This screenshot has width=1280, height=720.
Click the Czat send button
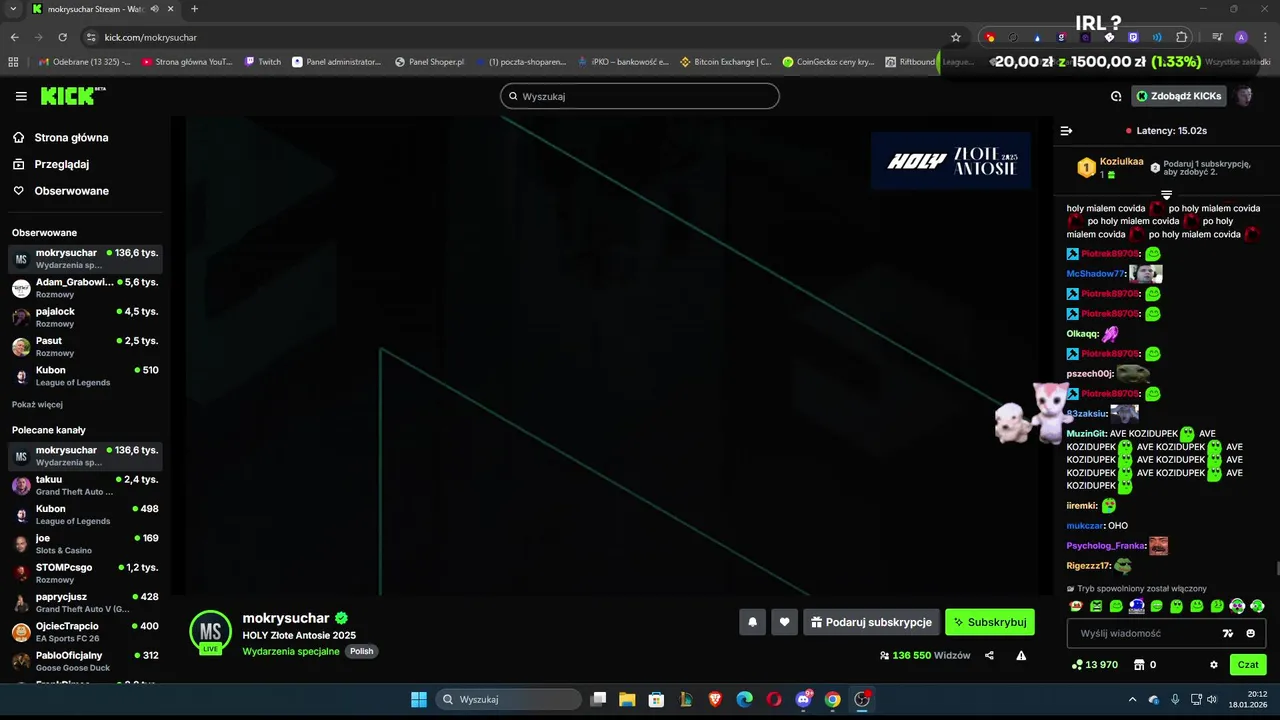[1248, 665]
